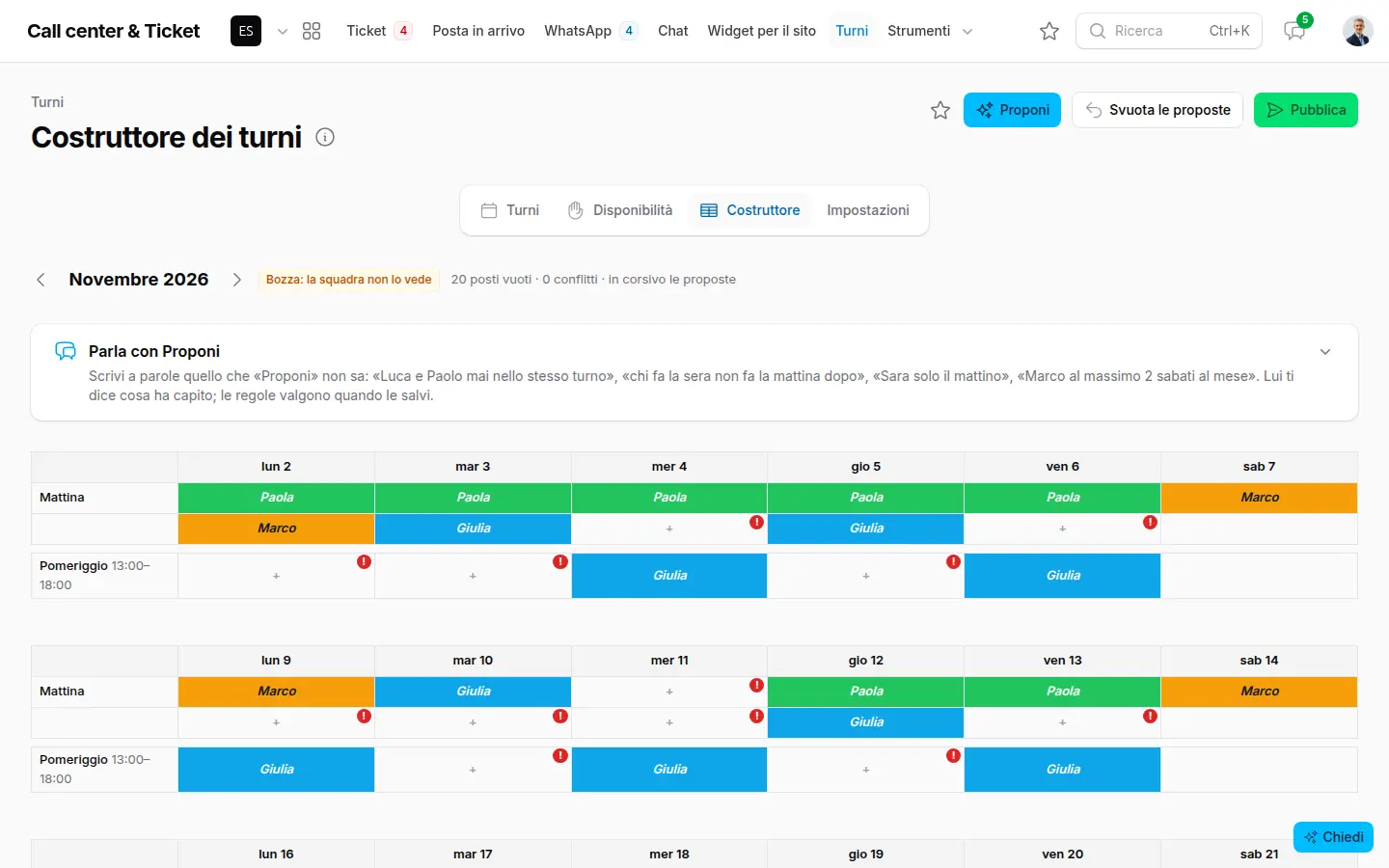This screenshot has width=1389, height=868.
Task: Star the Costruttore dei turni page
Action: (940, 110)
